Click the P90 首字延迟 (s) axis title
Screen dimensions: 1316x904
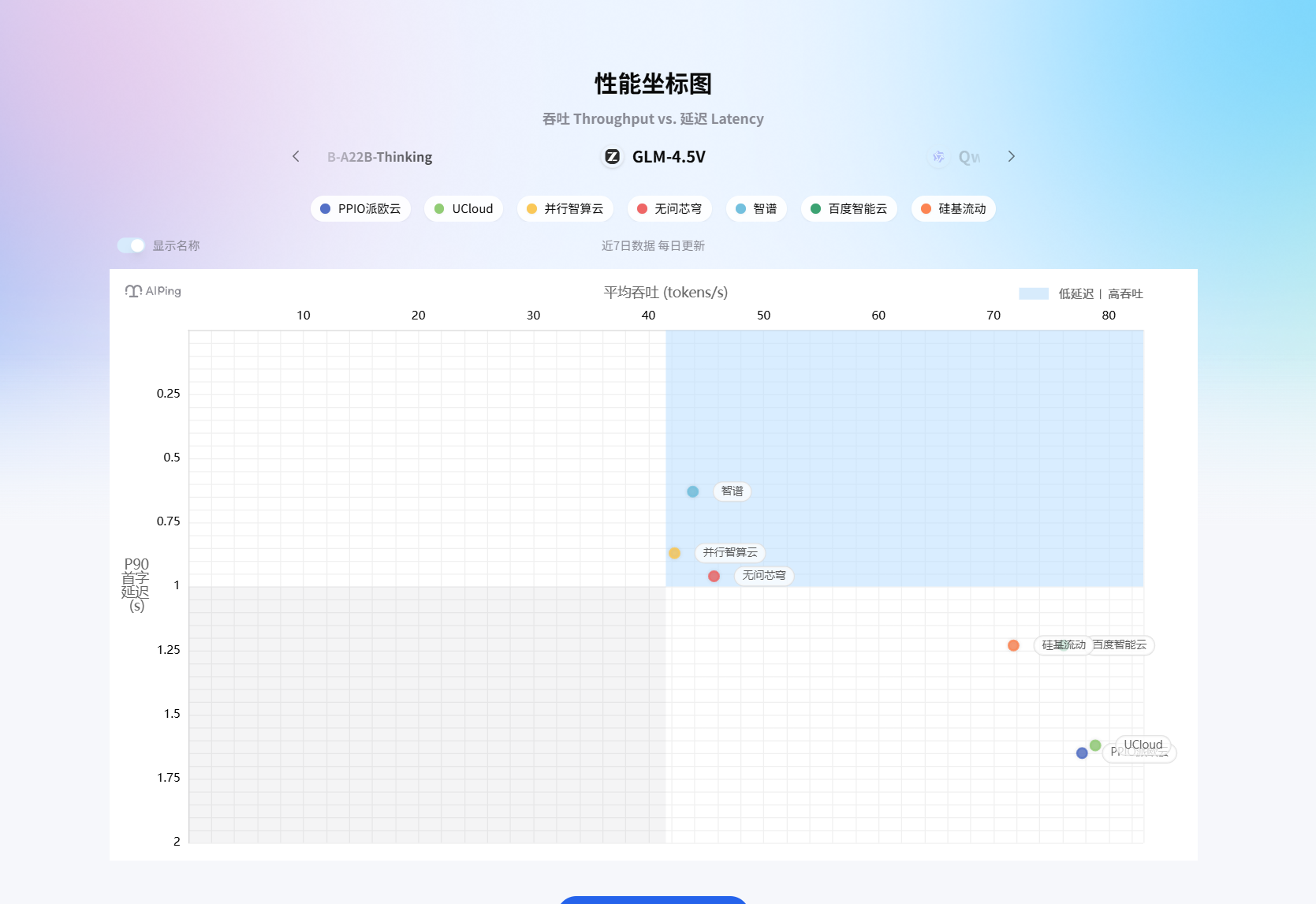(x=136, y=585)
